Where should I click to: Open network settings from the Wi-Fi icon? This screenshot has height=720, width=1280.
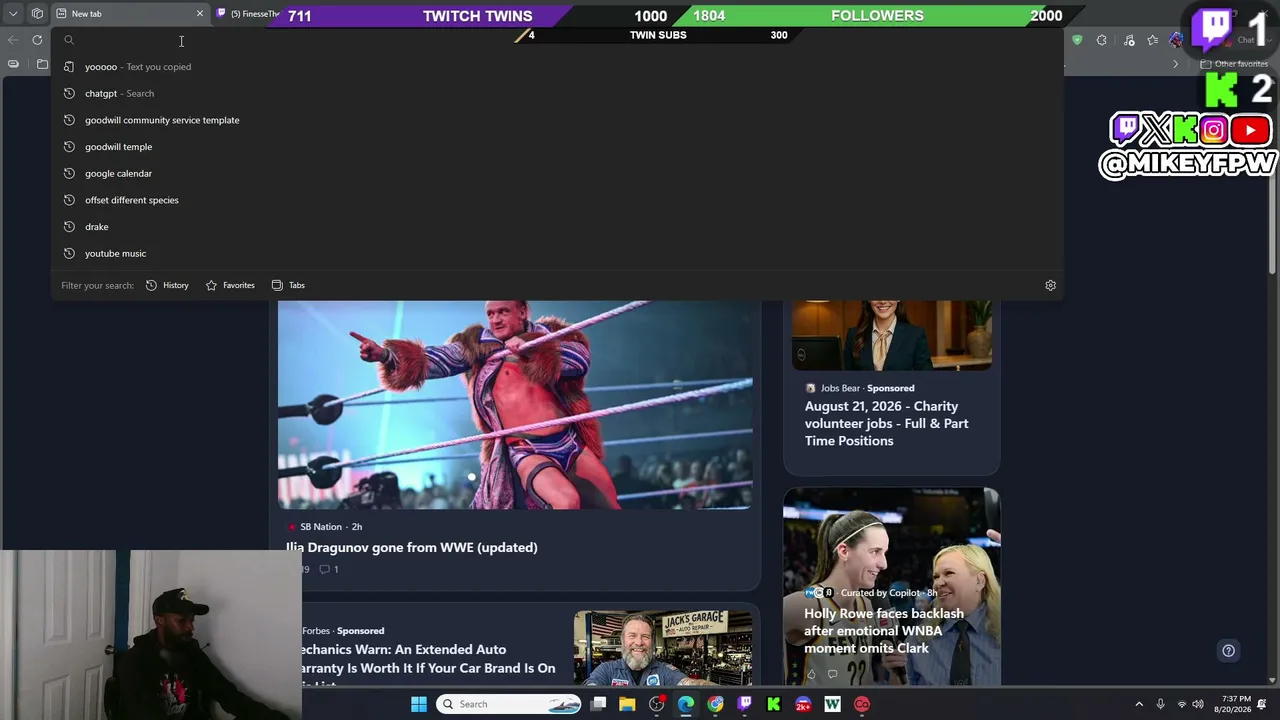[1181, 704]
